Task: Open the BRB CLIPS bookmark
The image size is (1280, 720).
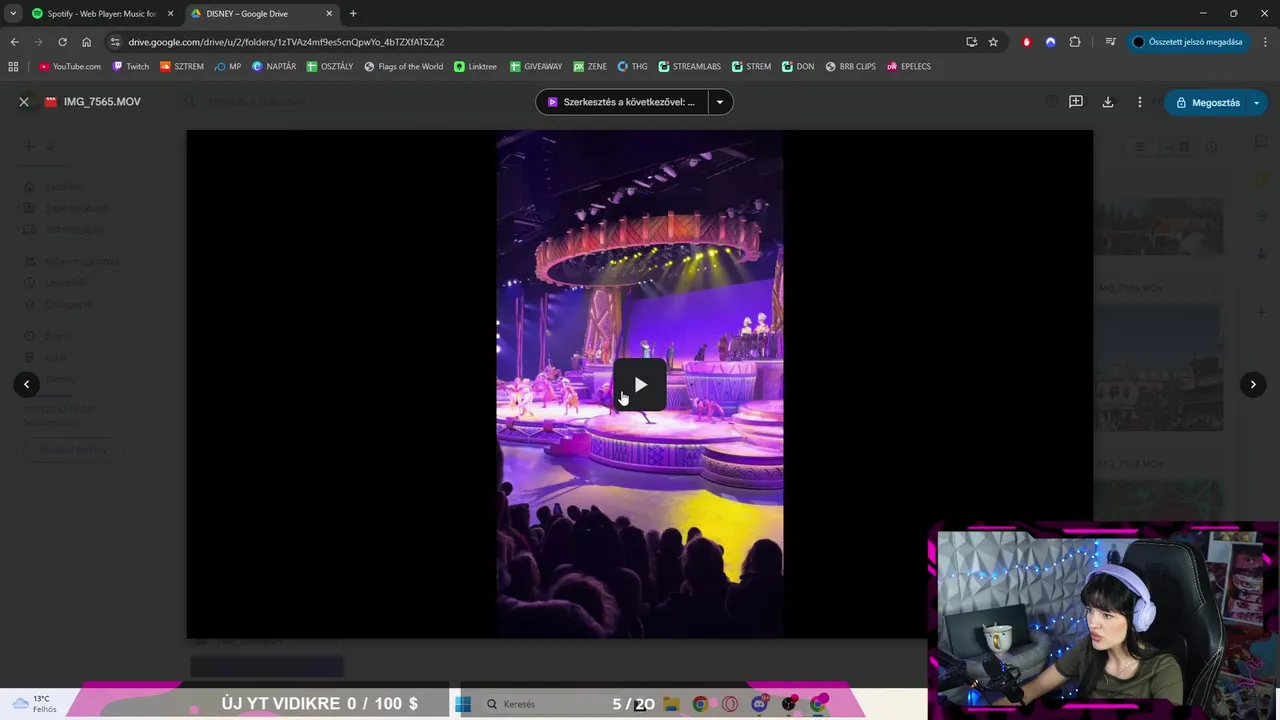Action: coord(850,67)
